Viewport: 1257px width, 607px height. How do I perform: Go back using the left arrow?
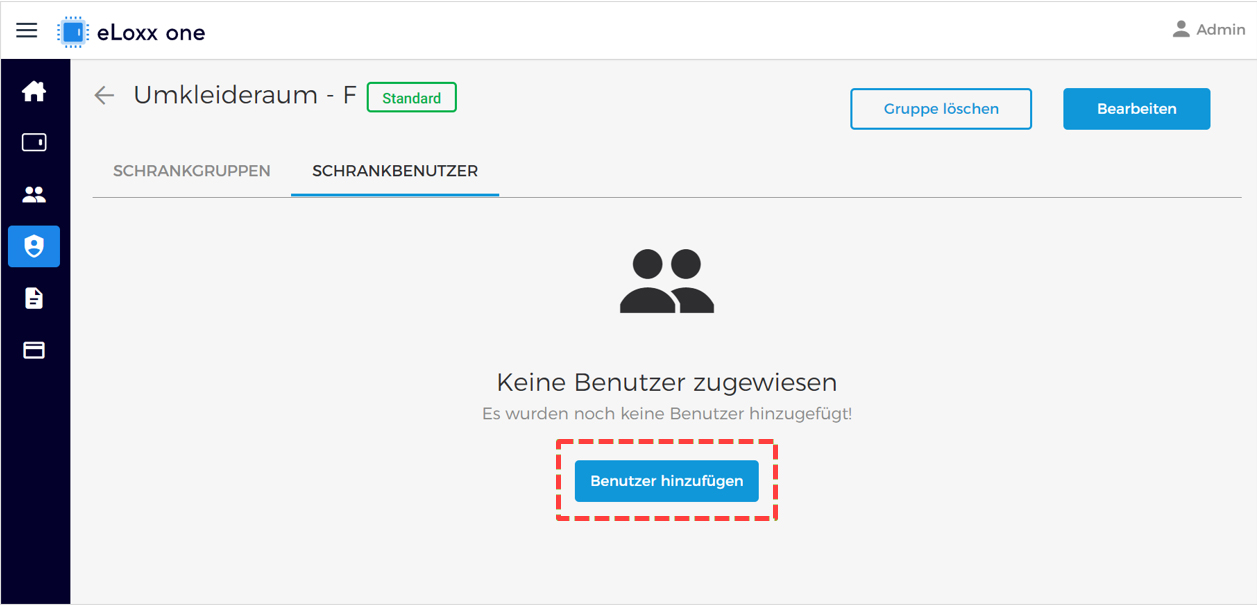(104, 96)
